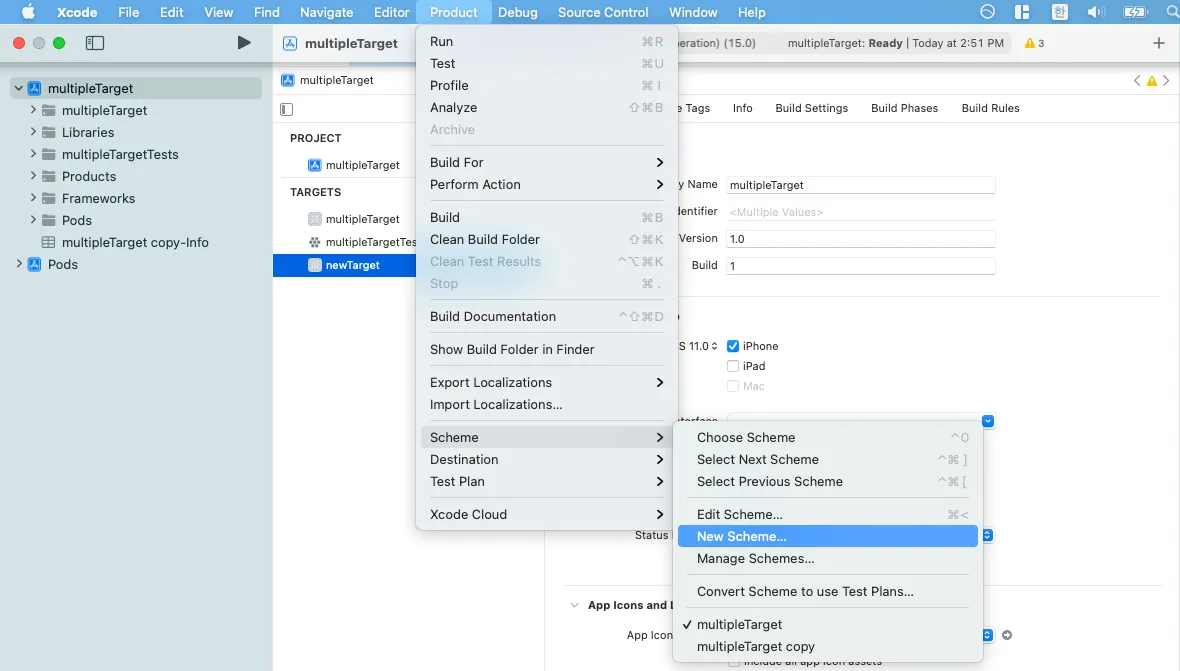Click the circular status icon in menu bar
Viewport: 1180px width, 671px height.
coord(987,12)
